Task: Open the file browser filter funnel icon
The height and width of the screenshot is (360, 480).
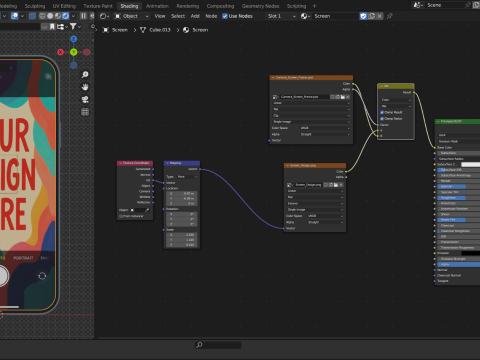Action: (x=73, y=26)
